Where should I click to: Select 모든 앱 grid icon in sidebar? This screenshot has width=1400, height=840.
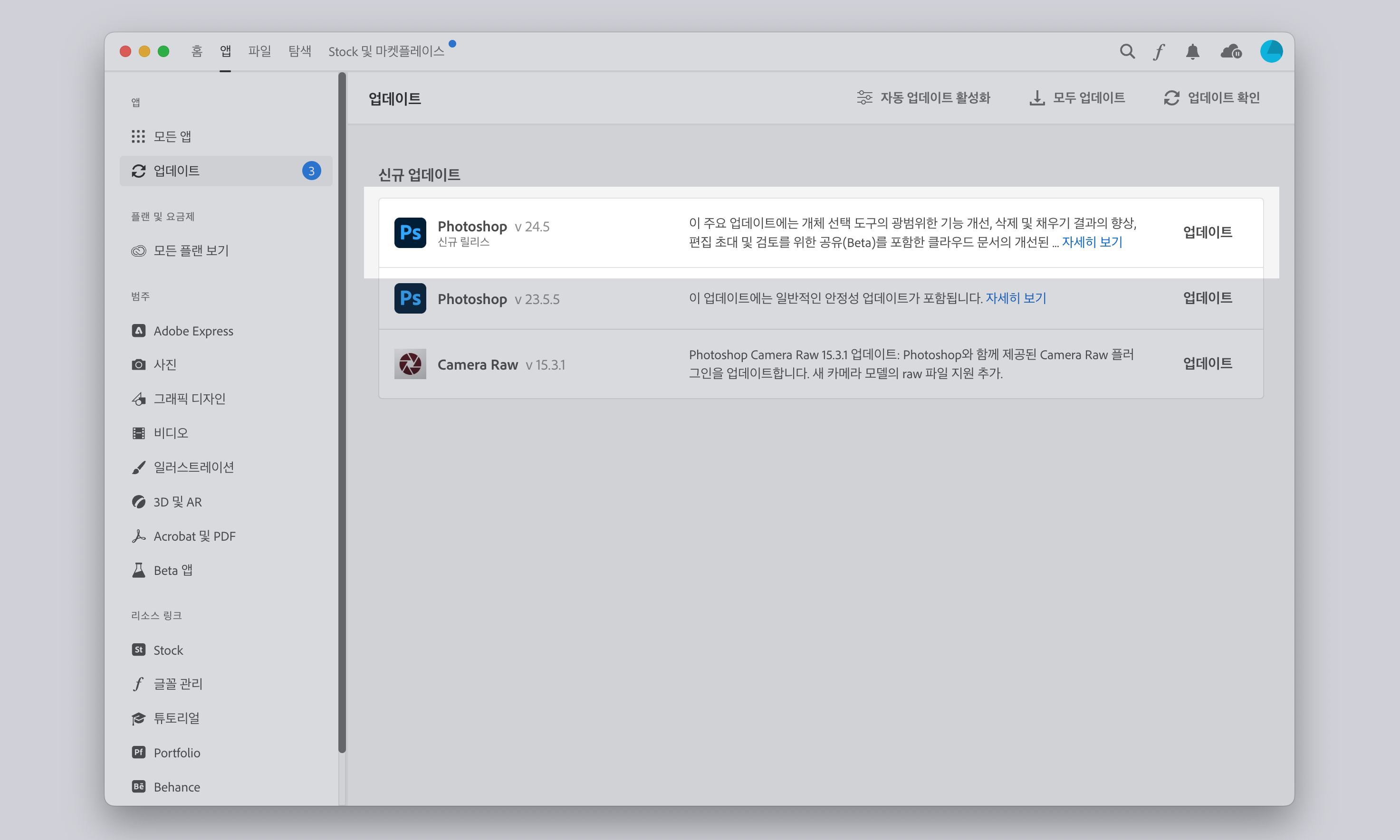138,136
